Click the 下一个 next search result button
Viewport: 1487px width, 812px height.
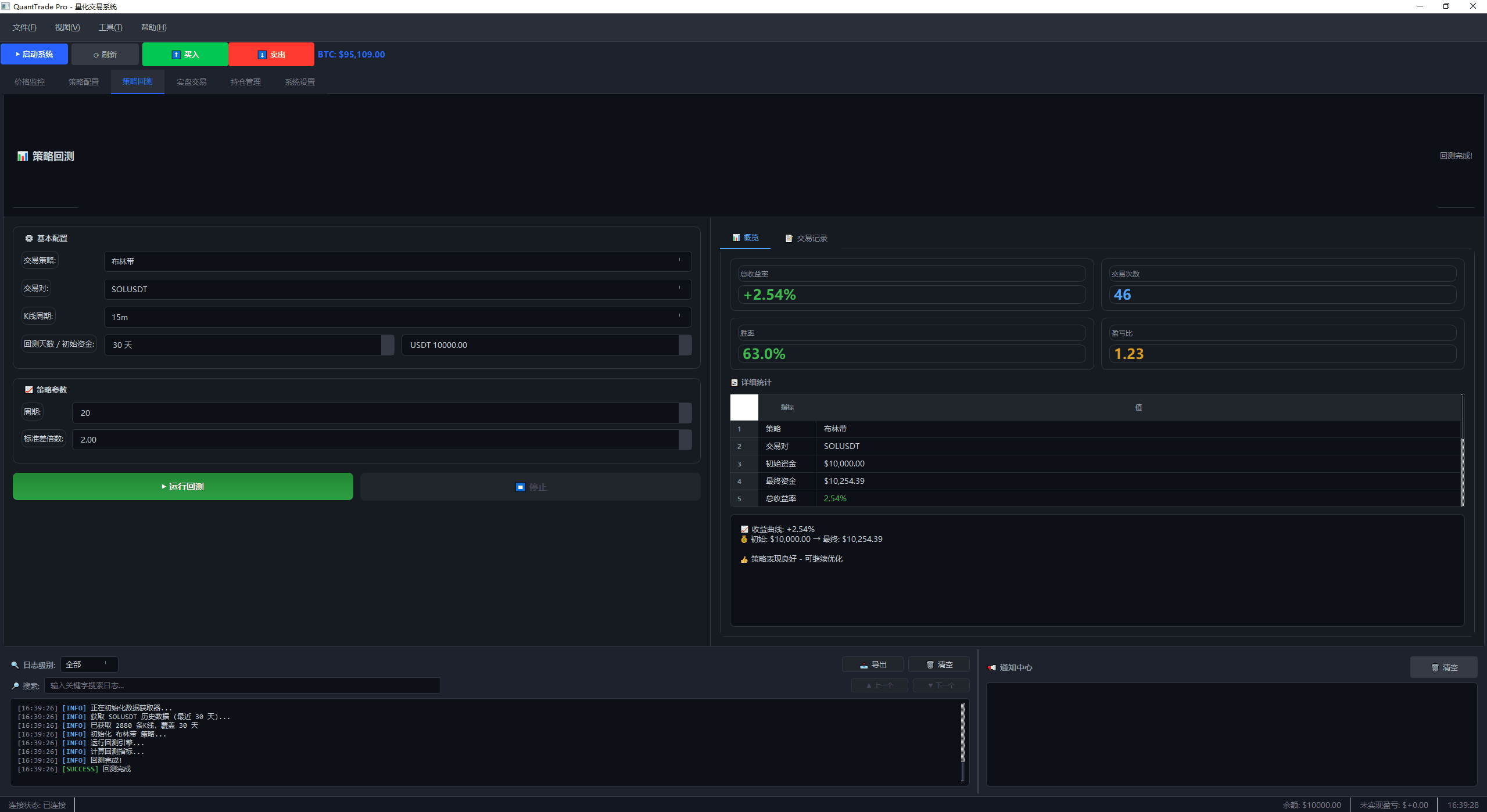tap(941, 685)
